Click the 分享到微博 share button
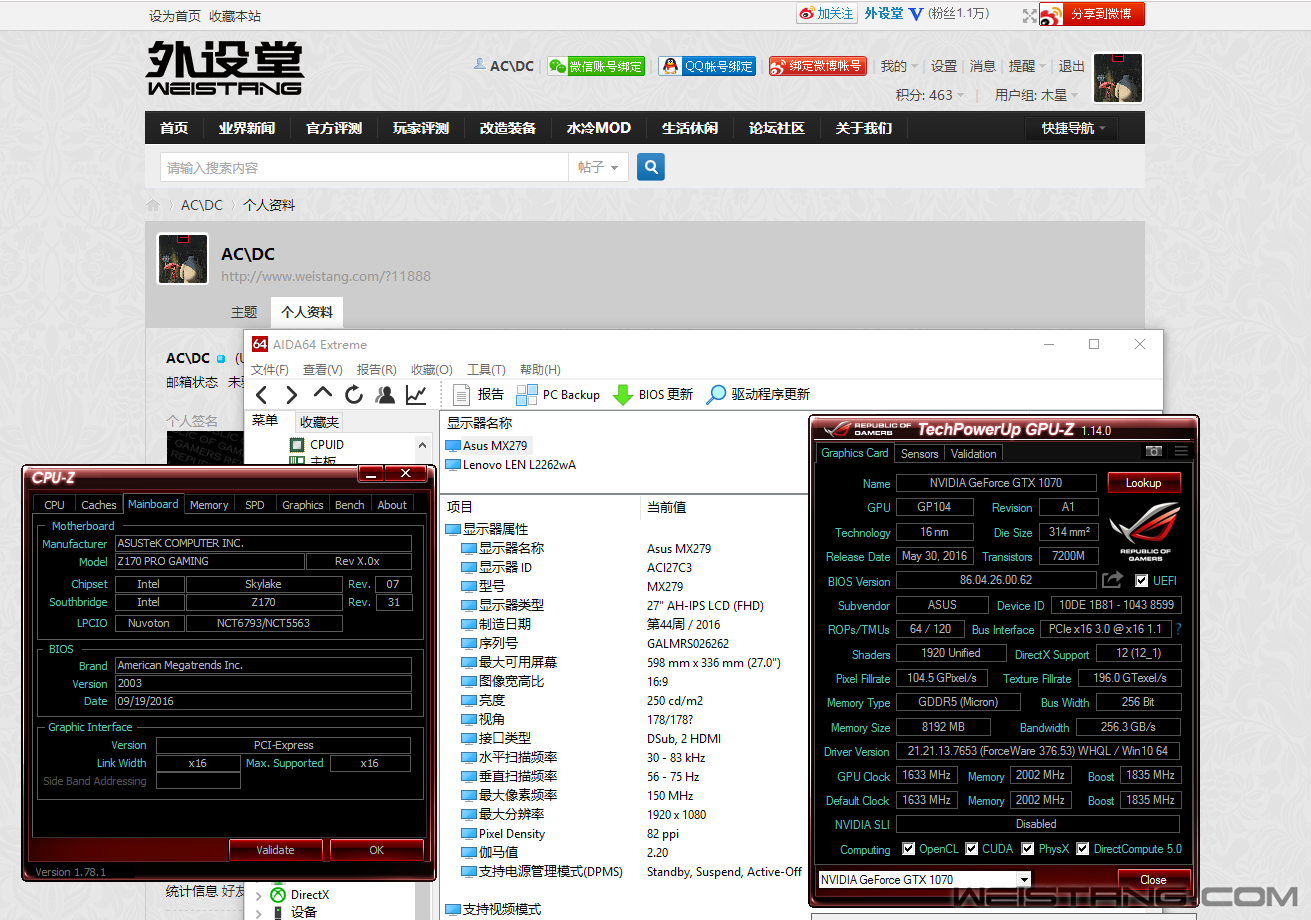Image resolution: width=1311 pixels, height=920 pixels. [x=1092, y=14]
